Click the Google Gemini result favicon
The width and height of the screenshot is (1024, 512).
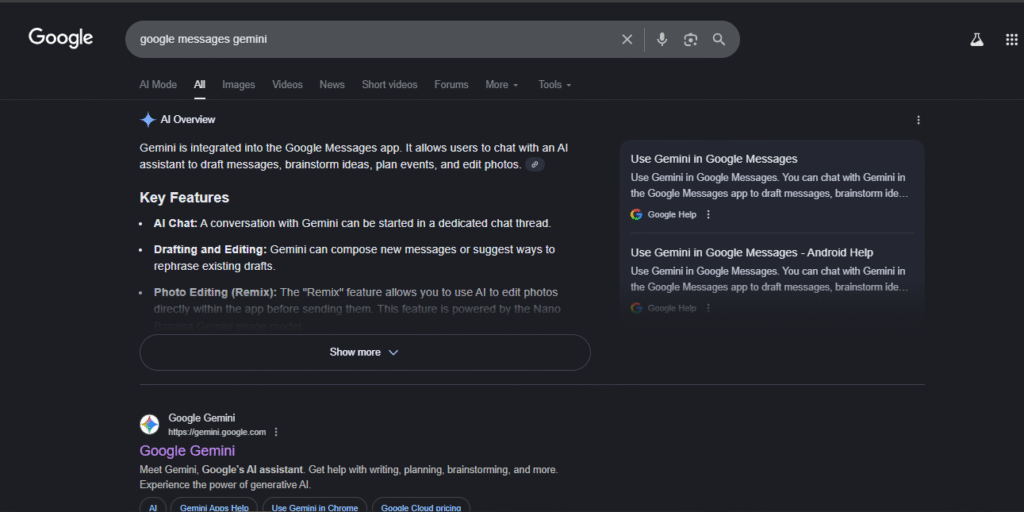[x=150, y=424]
